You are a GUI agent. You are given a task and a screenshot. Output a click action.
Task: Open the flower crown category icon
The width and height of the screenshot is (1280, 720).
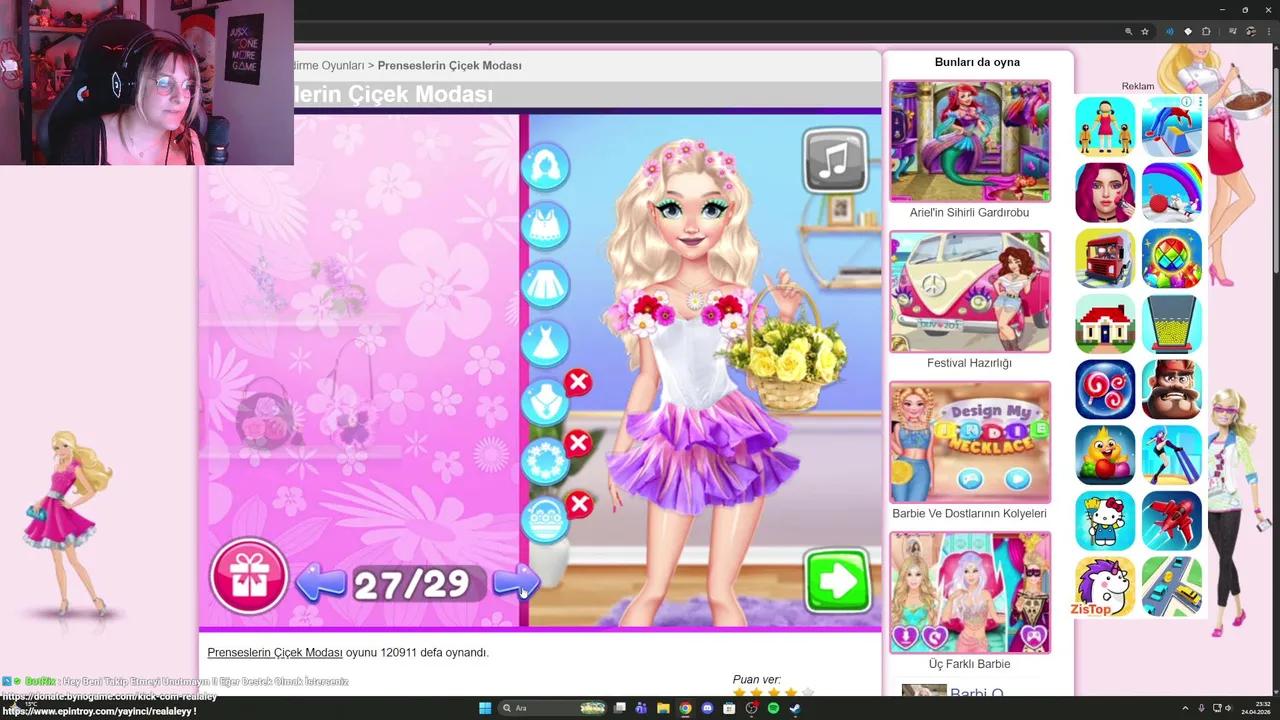pos(545,461)
